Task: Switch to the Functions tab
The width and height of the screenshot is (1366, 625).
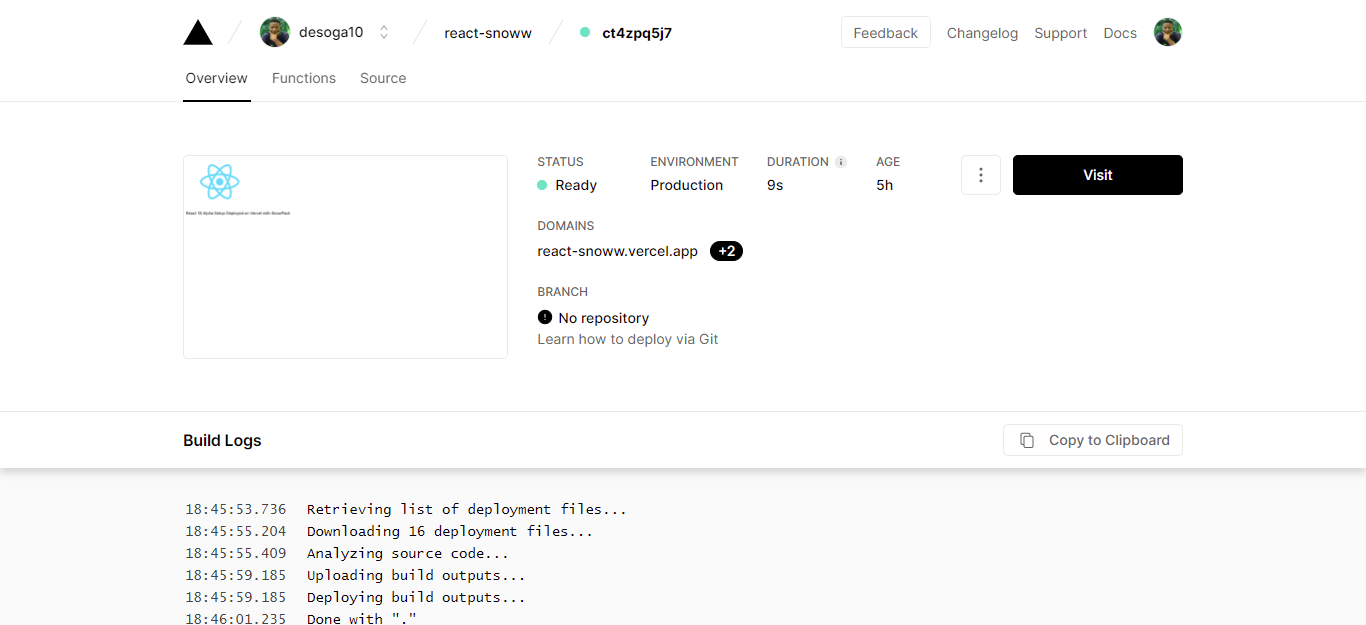Action: (x=304, y=78)
